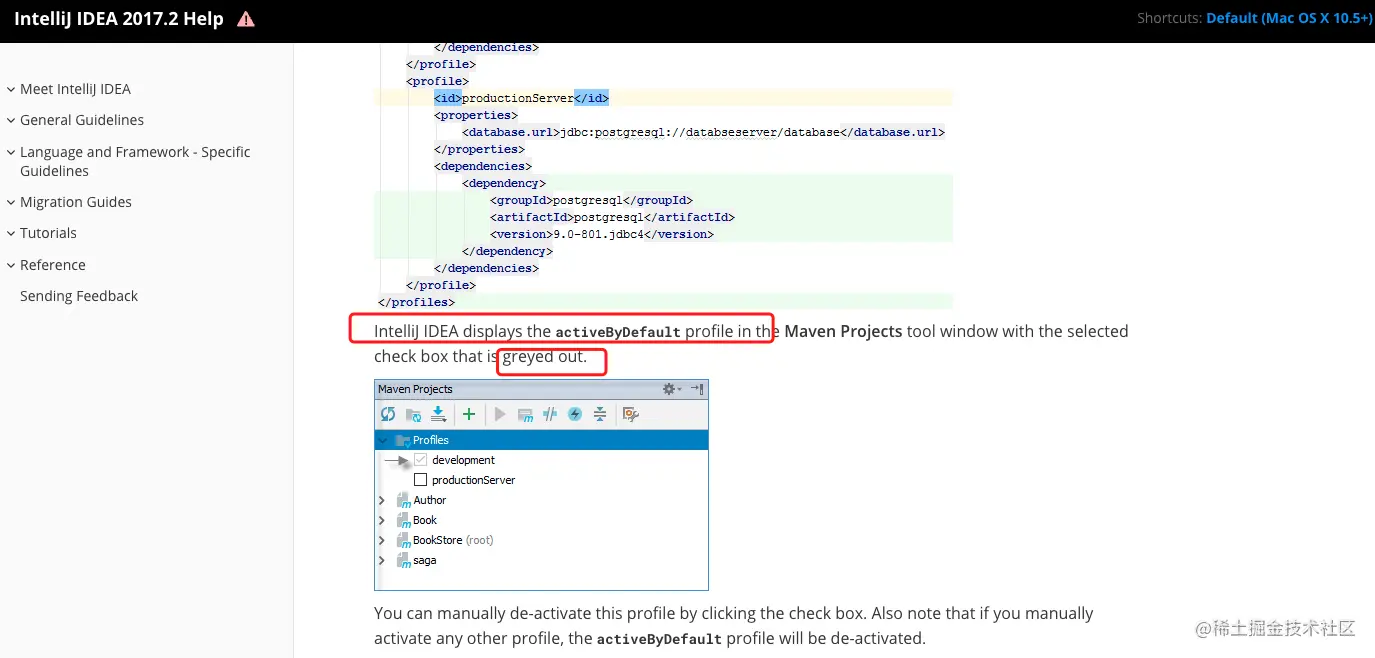Expand the saga module arrow
This screenshot has width=1375, height=658.
coord(382,560)
